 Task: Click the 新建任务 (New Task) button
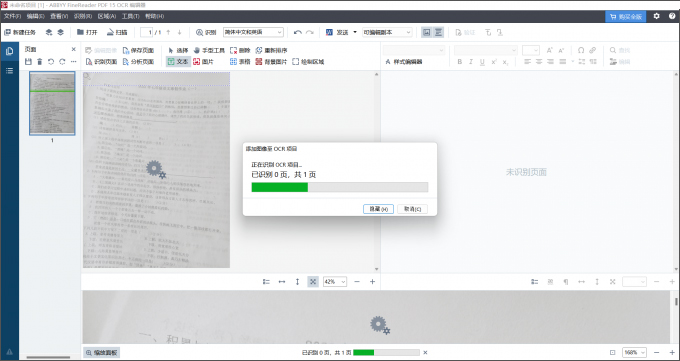click(20, 33)
